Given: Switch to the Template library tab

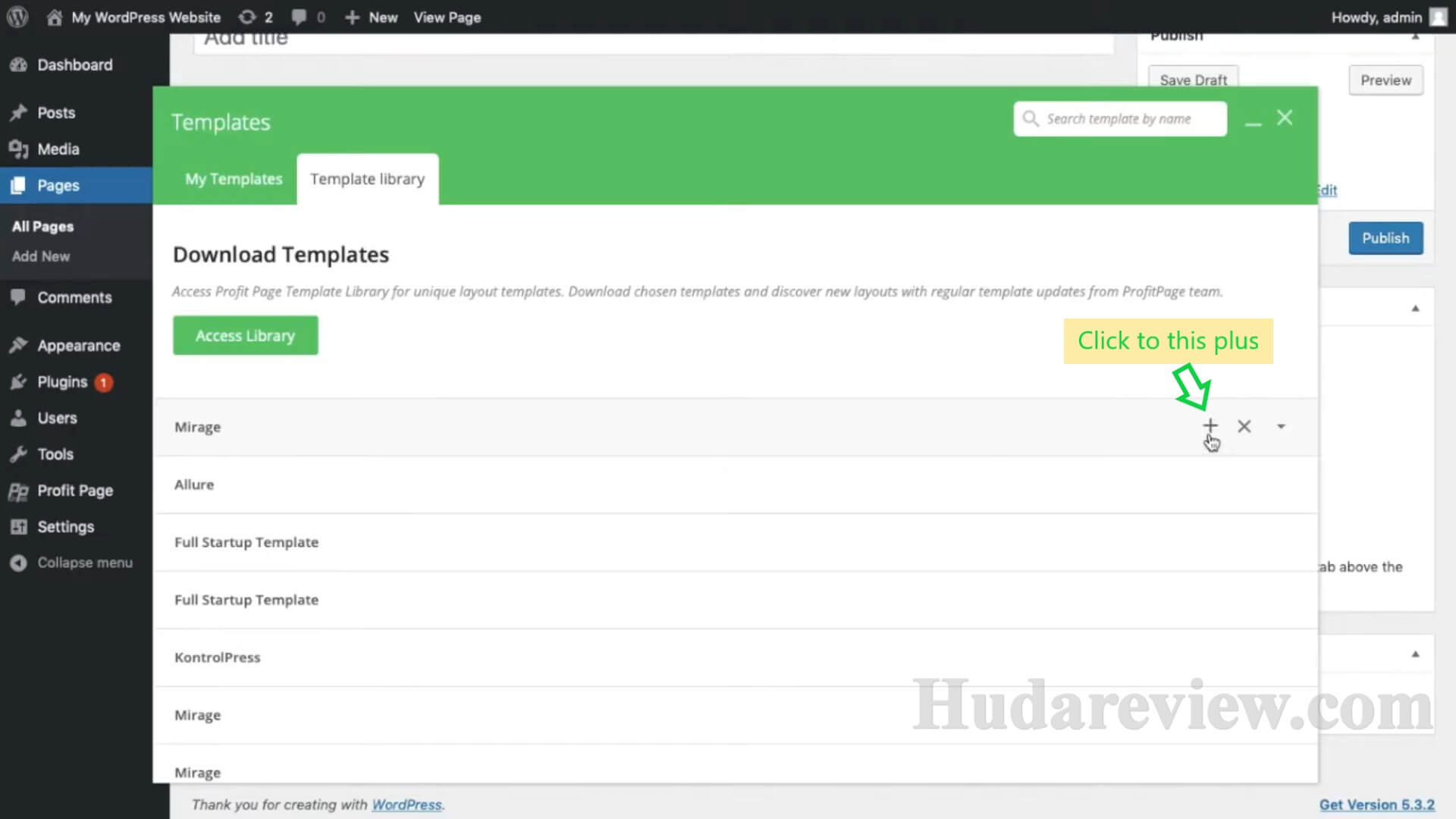Looking at the screenshot, I should (367, 179).
